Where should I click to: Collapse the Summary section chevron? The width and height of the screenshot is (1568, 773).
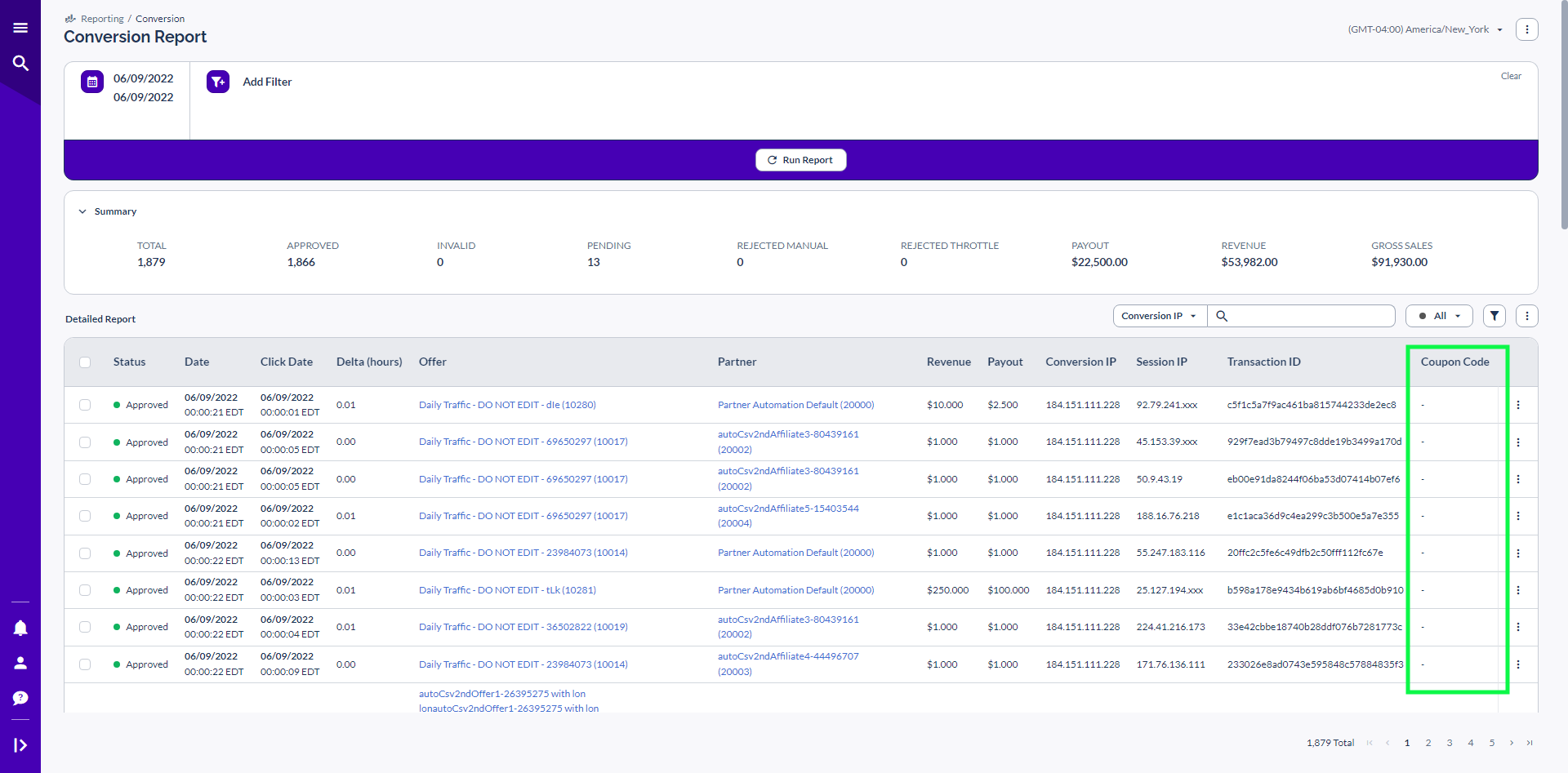coord(82,211)
